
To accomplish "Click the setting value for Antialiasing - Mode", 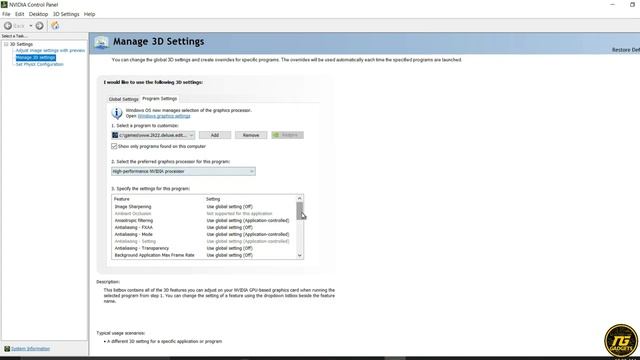I will (x=248, y=235).
